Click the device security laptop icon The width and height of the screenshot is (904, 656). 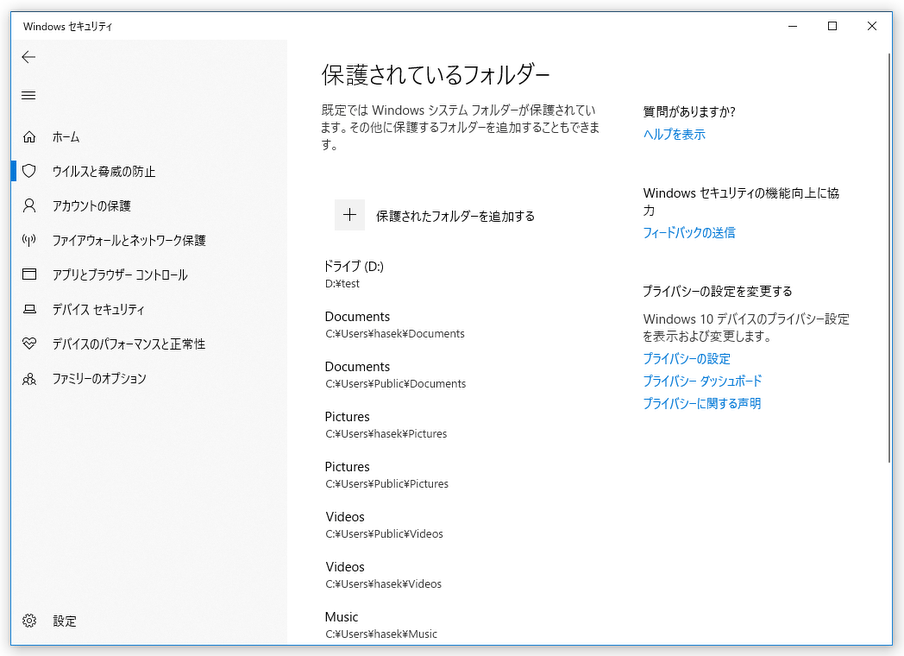click(29, 309)
